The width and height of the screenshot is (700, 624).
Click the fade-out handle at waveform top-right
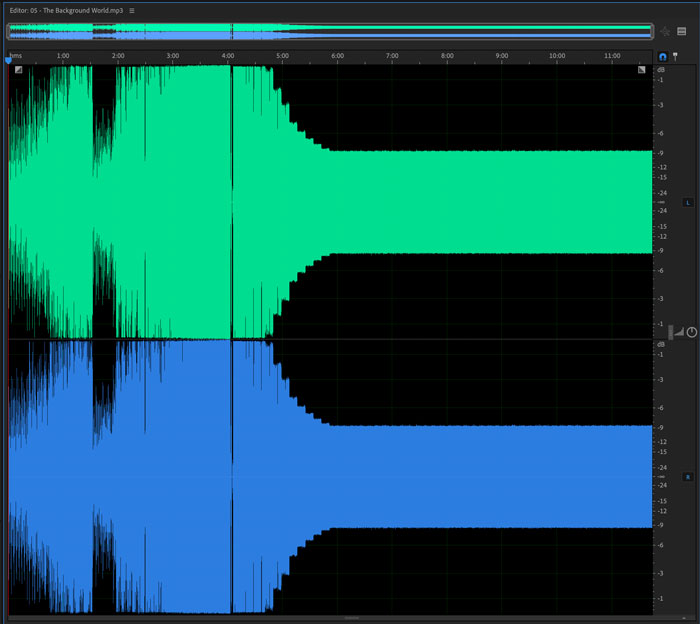pos(642,70)
